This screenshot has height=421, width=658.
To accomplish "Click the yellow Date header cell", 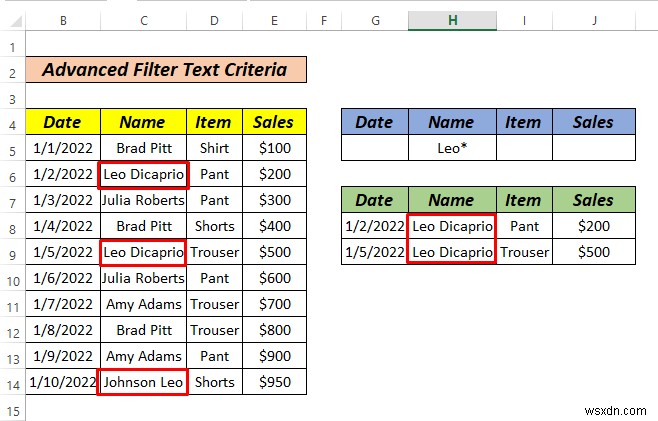I will [63, 122].
